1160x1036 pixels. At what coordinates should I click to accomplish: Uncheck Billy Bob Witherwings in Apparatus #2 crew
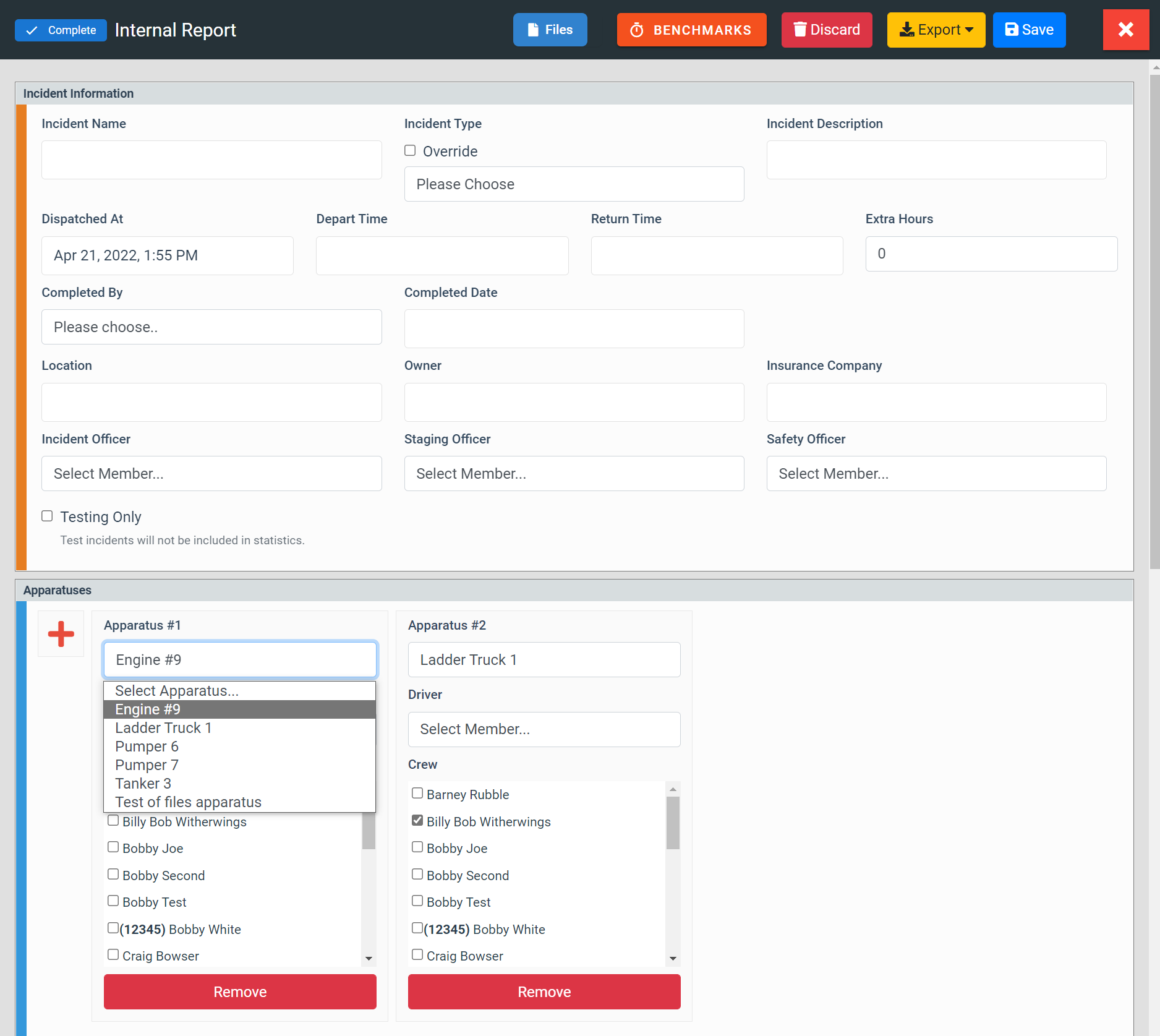point(417,821)
